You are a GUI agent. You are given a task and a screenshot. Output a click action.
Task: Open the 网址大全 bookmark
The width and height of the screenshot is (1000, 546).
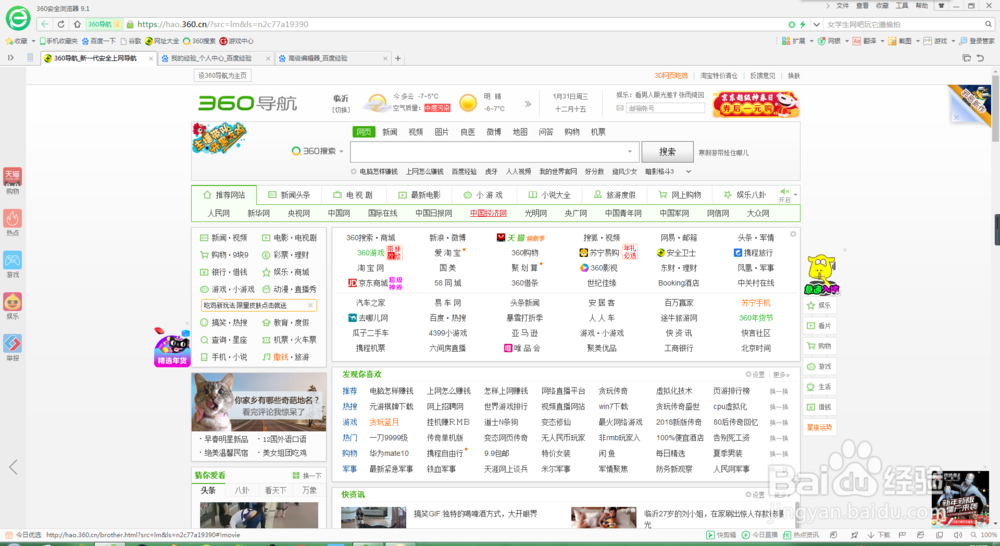(x=162, y=41)
